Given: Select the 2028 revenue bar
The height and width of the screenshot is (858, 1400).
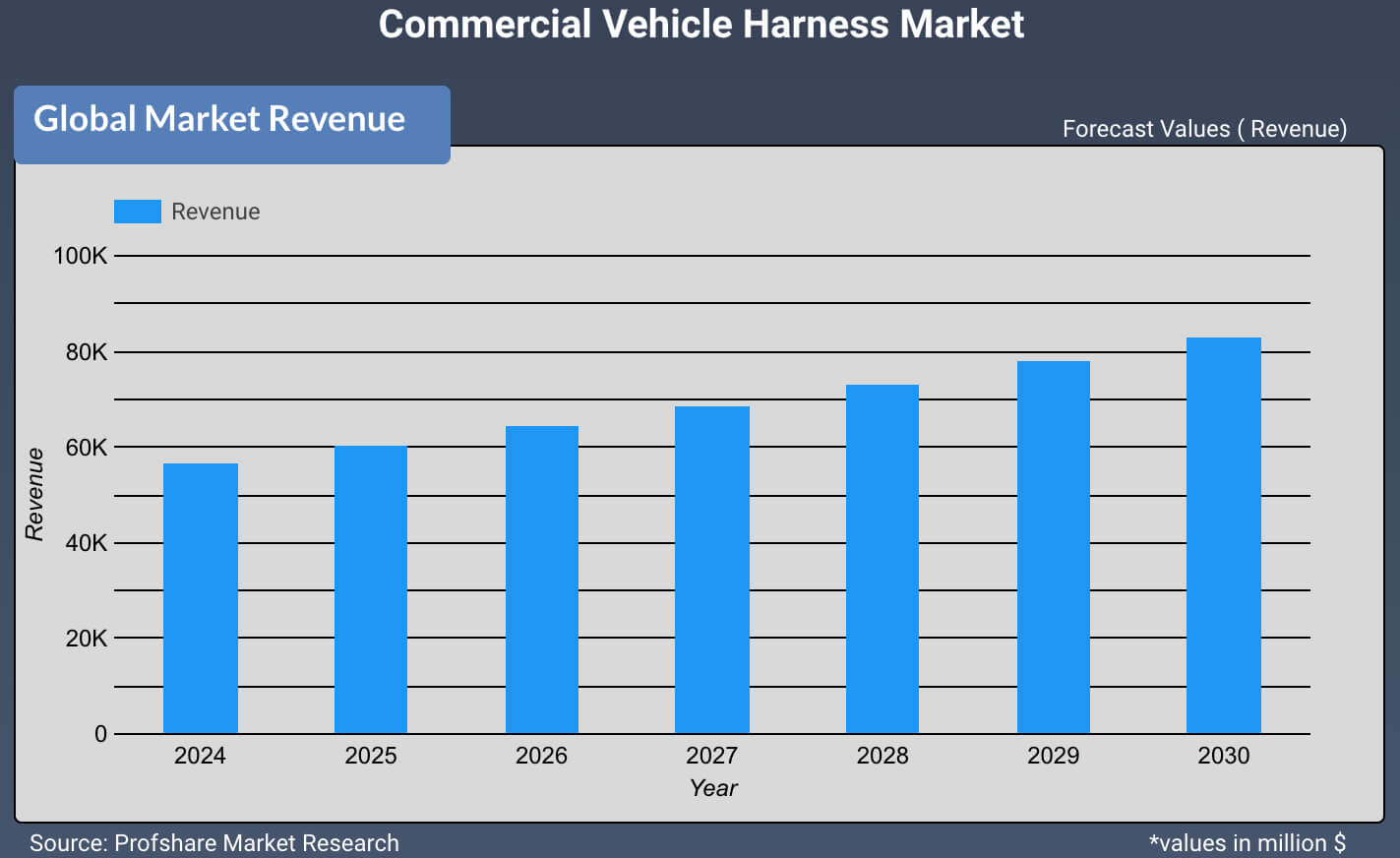Looking at the screenshot, I should click(x=883, y=559).
